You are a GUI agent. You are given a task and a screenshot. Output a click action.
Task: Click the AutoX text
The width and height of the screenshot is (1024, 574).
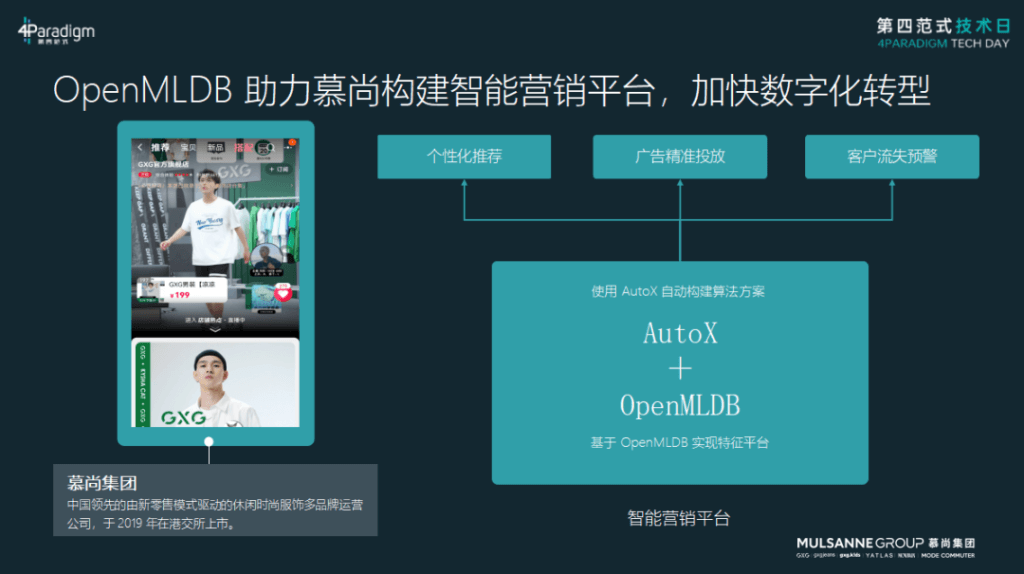pos(680,334)
